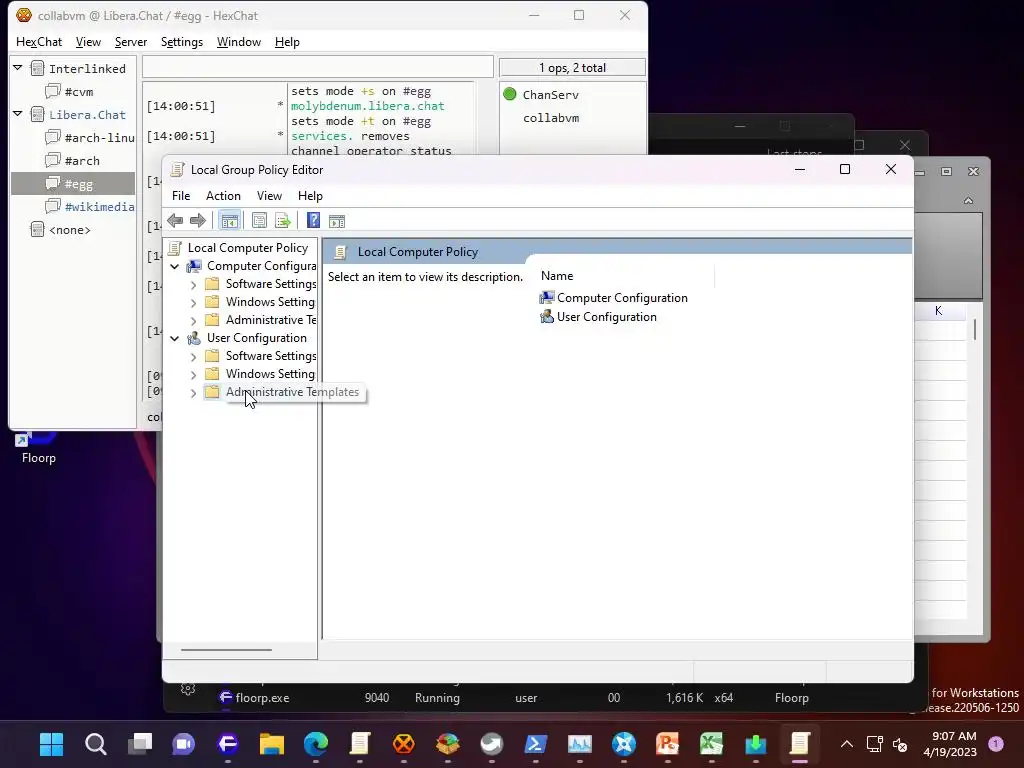Open the Chat app on the taskbar

[x=184, y=744]
